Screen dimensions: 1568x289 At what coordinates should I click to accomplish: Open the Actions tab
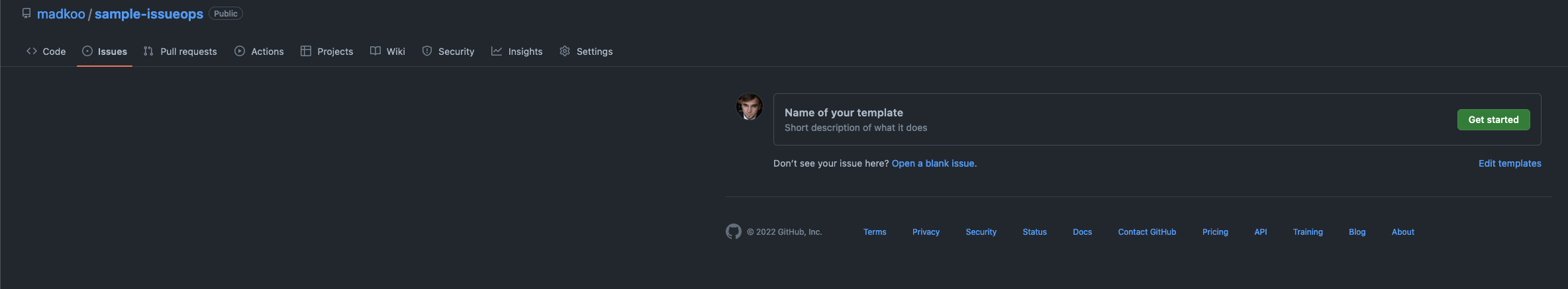pyautogui.click(x=259, y=52)
